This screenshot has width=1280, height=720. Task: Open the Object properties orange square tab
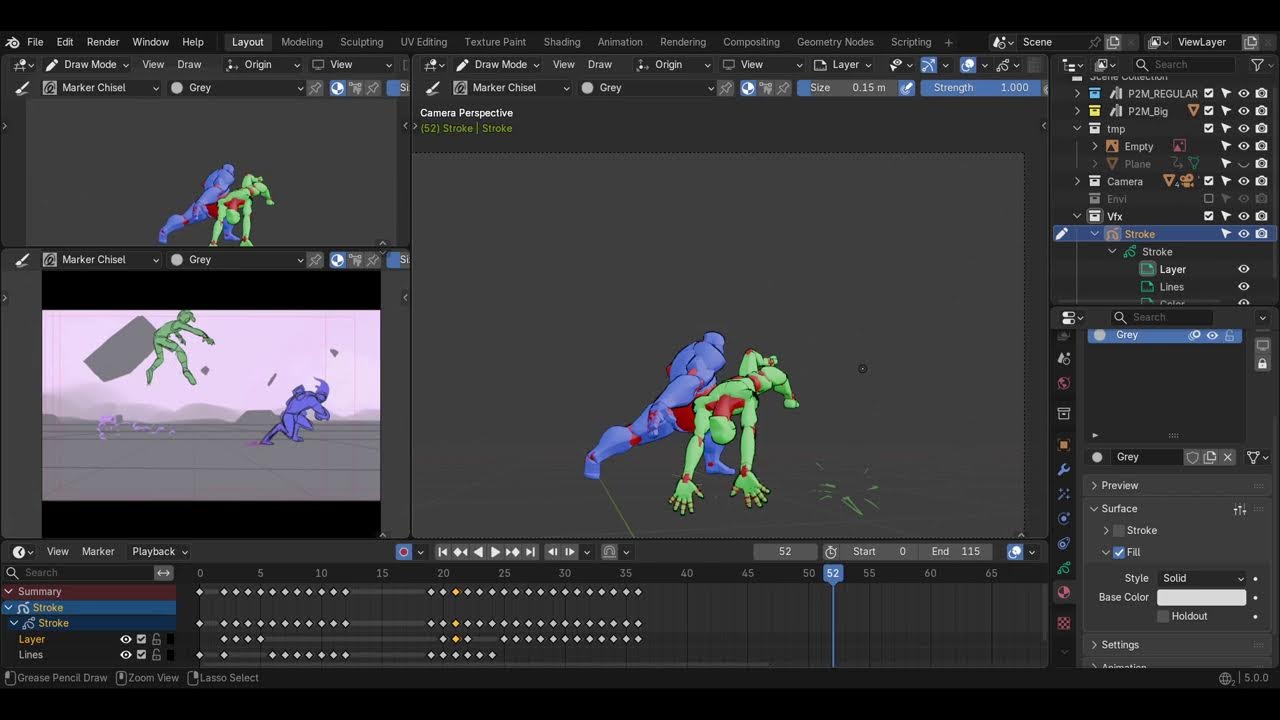tap(1064, 444)
